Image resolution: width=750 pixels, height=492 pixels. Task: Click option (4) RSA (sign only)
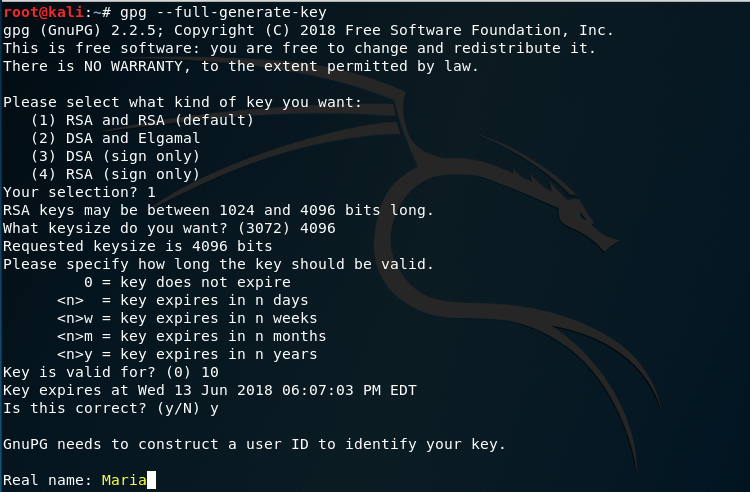pos(115,174)
